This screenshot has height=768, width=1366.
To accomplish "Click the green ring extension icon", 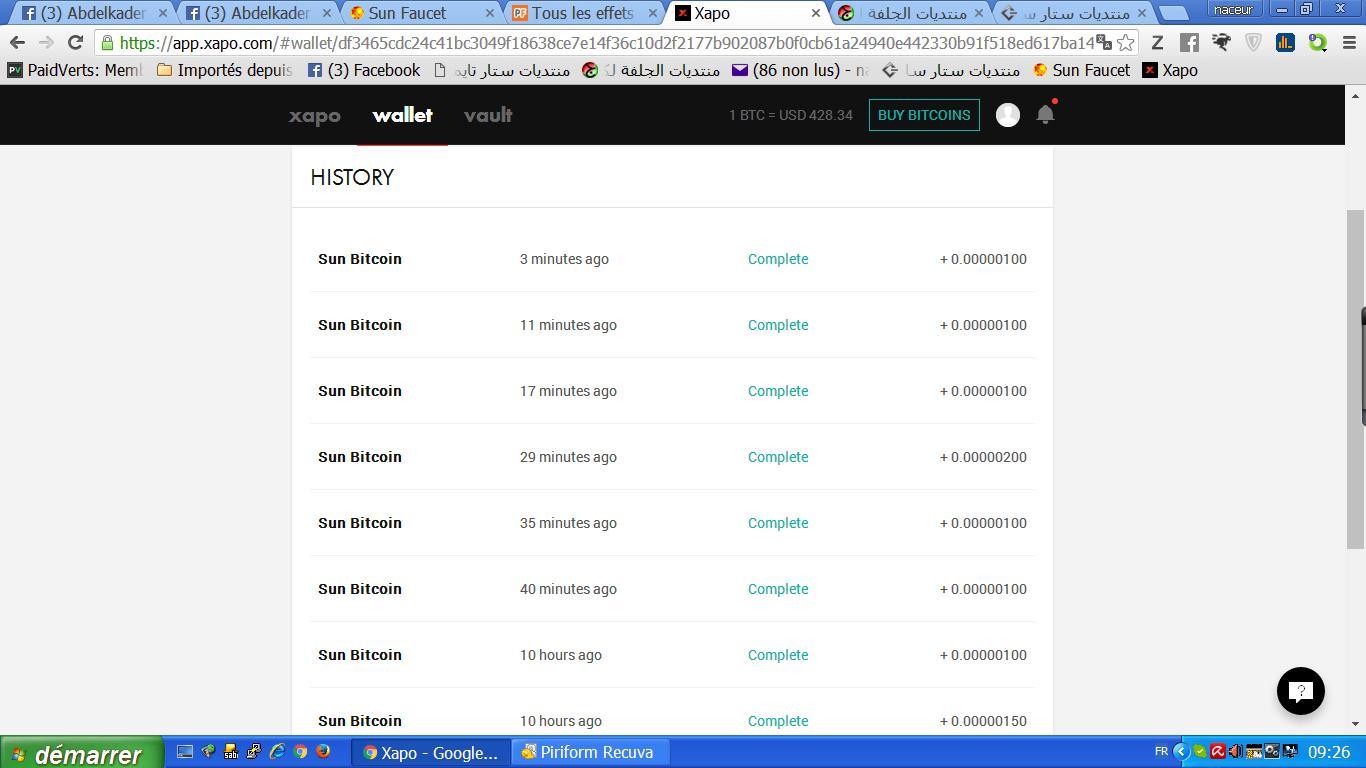I will tap(1317, 42).
